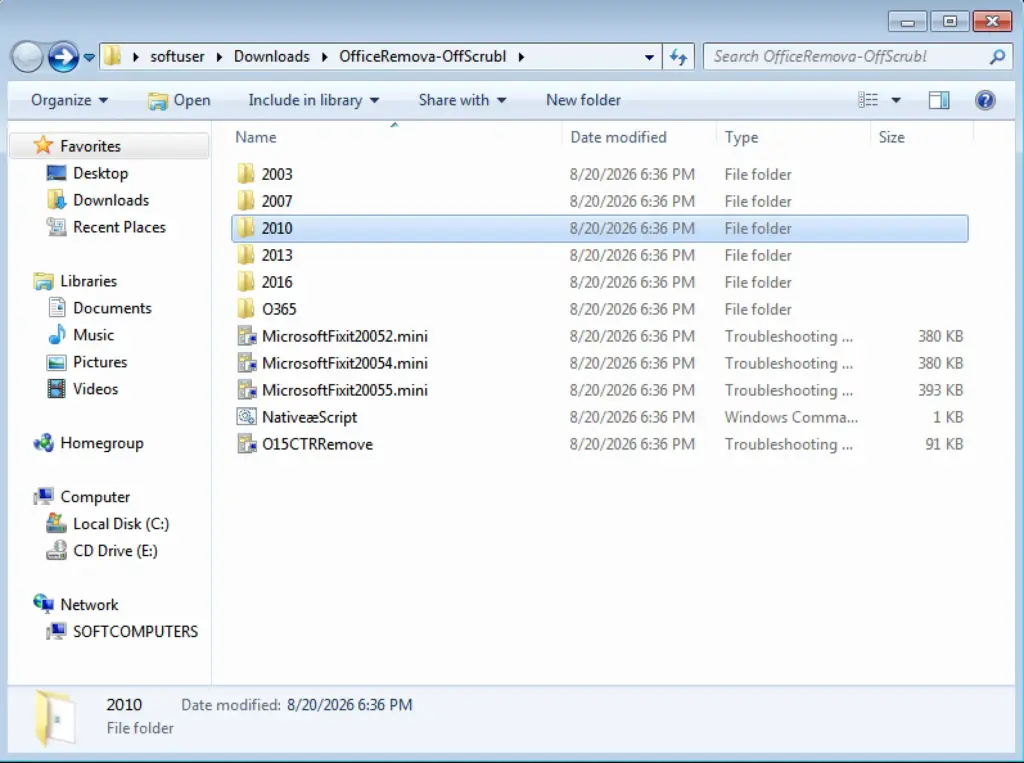Select Network in the navigation pane
1024x763 pixels.
click(x=89, y=605)
